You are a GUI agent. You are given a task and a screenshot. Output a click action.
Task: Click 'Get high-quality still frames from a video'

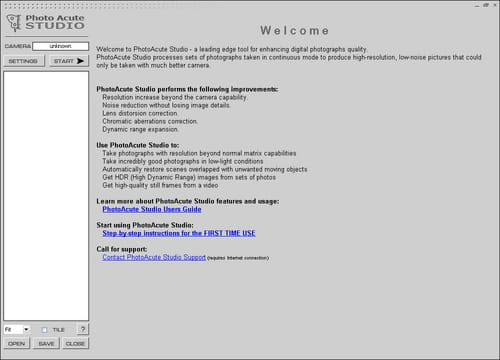point(160,185)
